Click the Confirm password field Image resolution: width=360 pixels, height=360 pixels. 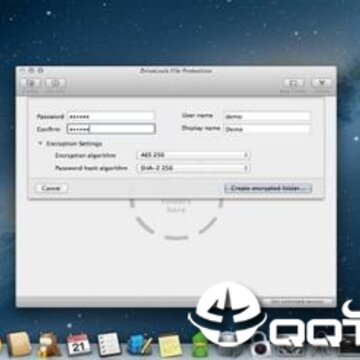pyautogui.click(x=111, y=129)
